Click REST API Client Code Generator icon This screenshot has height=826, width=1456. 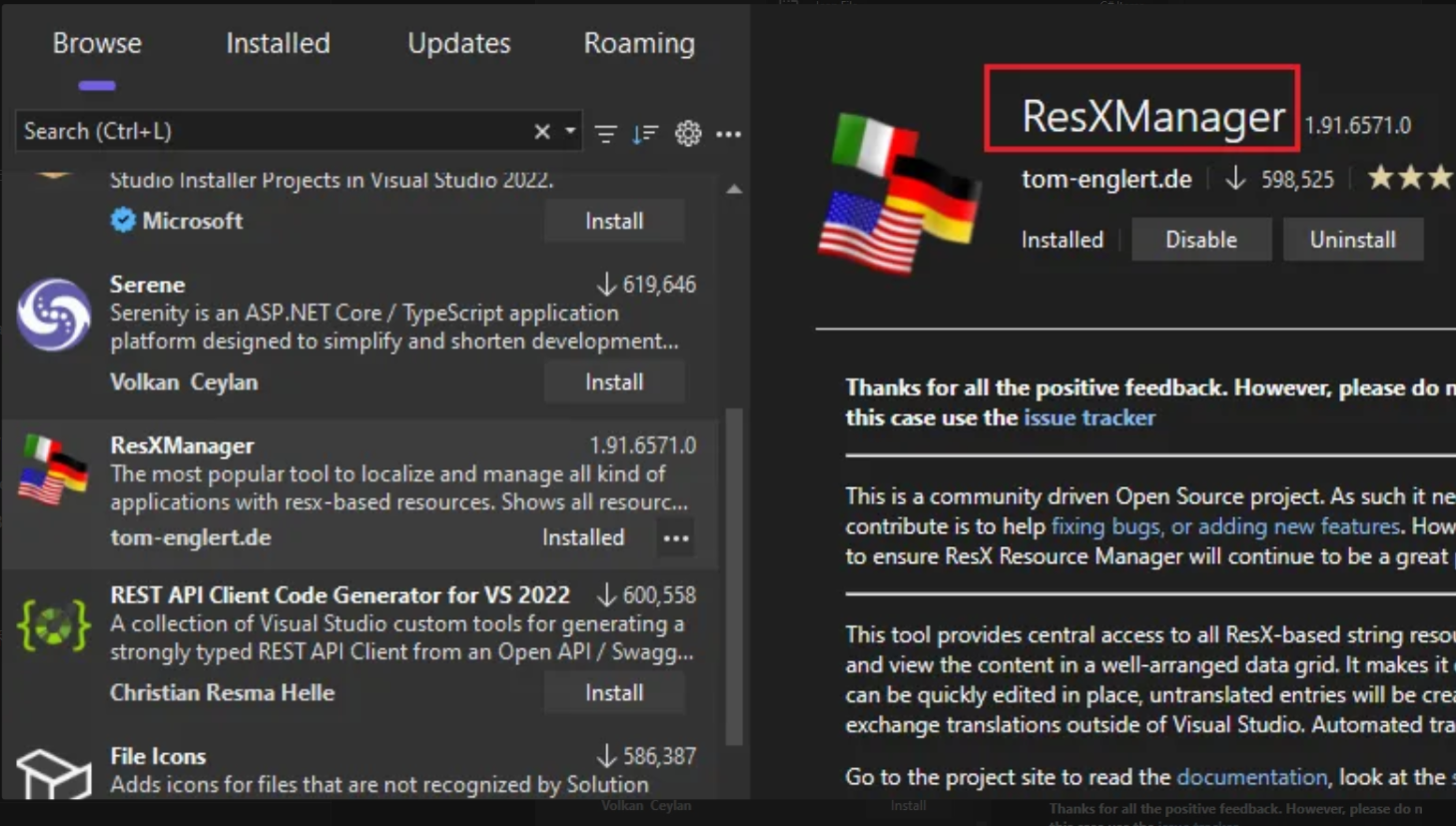coord(53,626)
